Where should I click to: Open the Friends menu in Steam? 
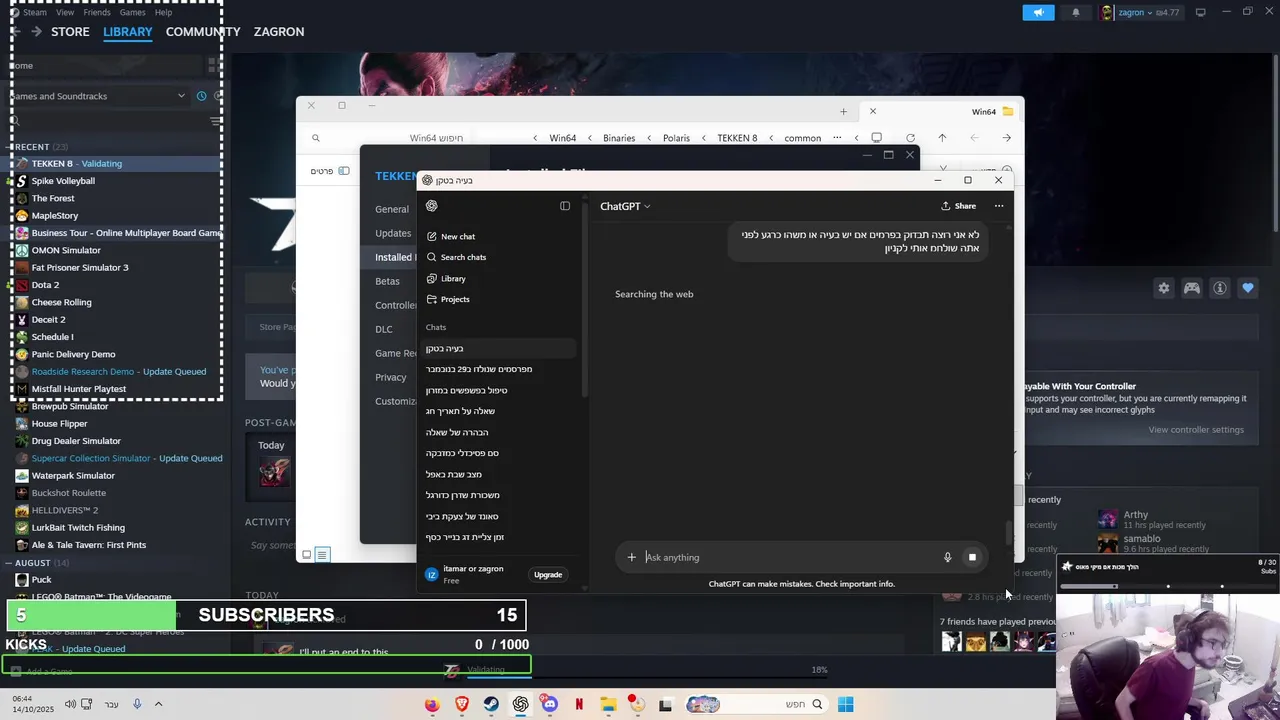[x=97, y=12]
